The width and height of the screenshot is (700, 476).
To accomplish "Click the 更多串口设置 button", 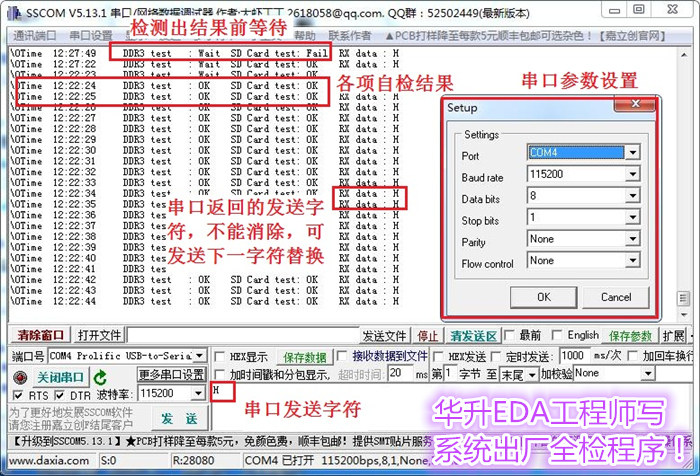I will 171,374.
